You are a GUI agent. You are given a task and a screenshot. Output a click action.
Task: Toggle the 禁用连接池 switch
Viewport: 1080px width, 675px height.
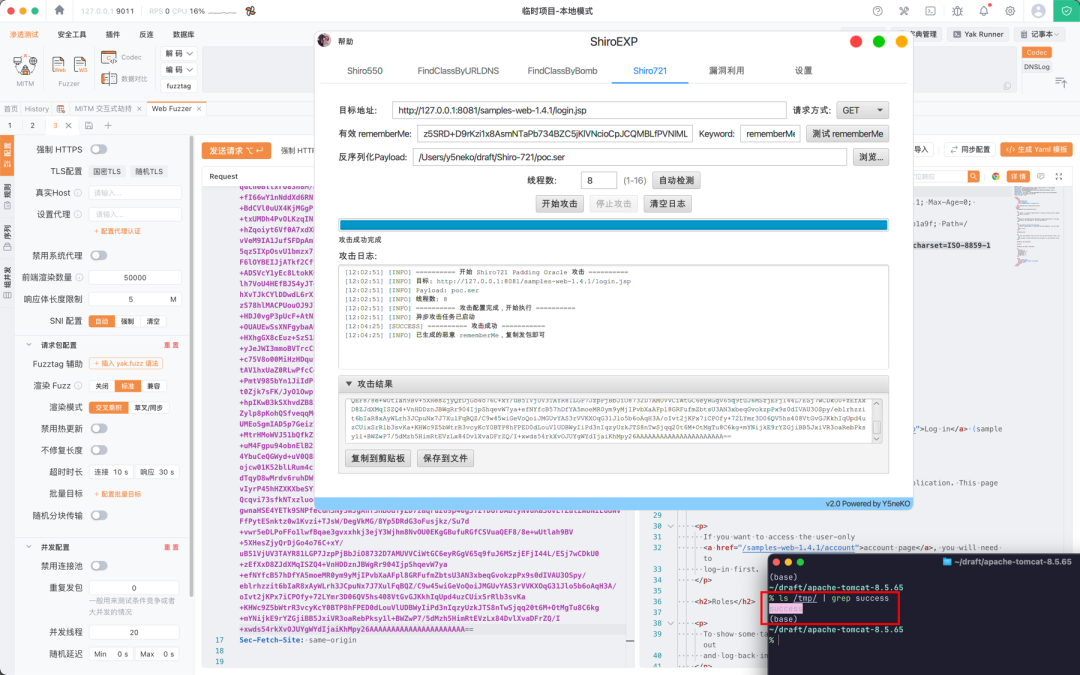pyautogui.click(x=98, y=566)
